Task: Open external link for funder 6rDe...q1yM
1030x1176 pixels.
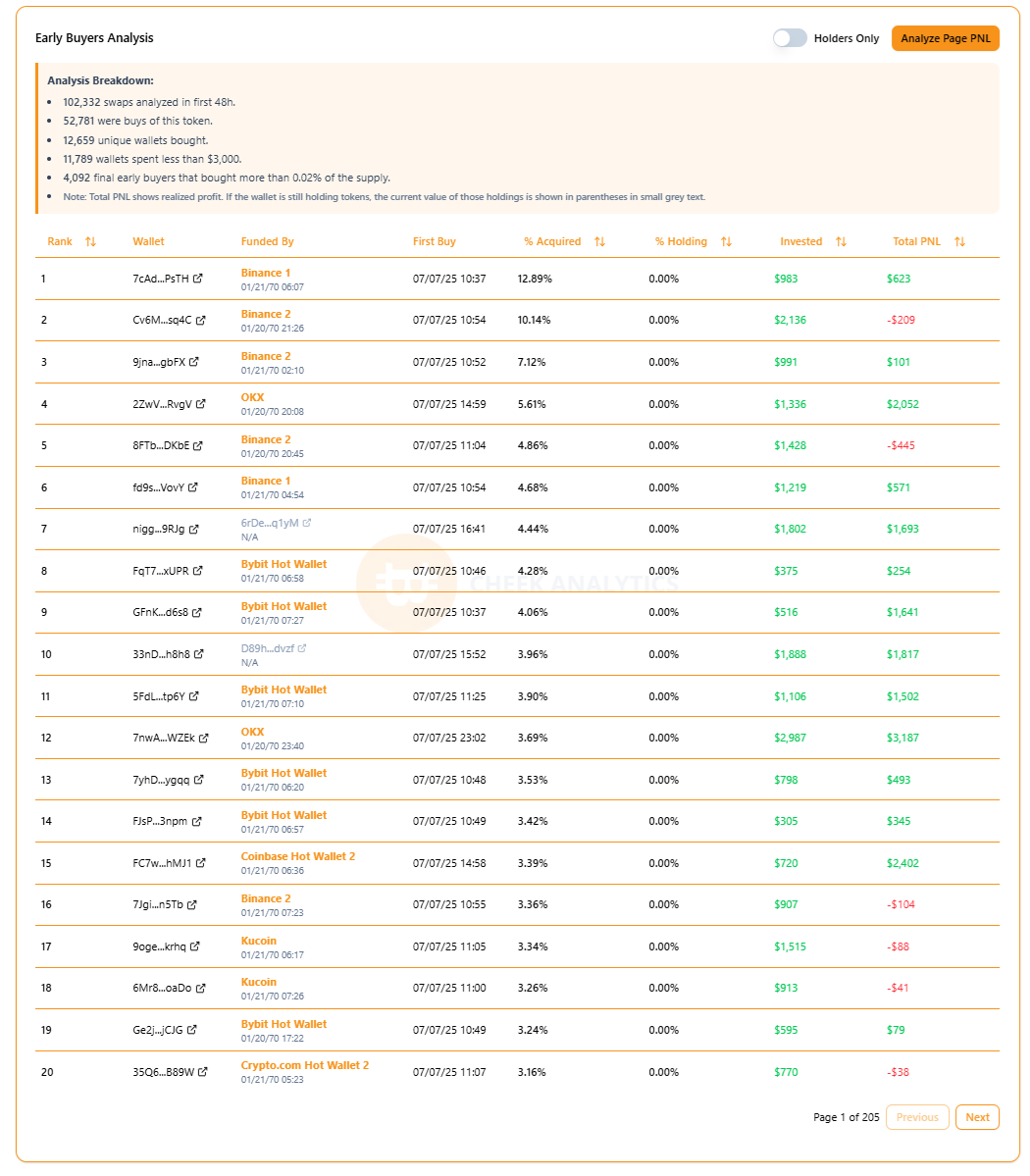Action: point(307,523)
